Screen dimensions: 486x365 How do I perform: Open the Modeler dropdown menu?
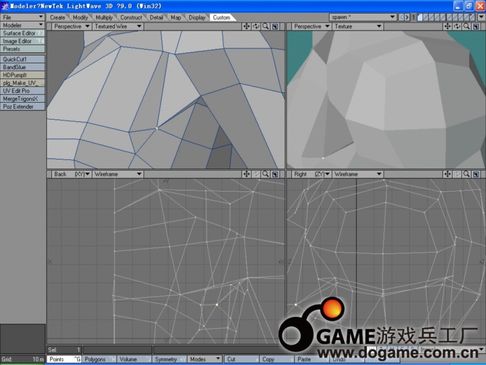click(22, 25)
